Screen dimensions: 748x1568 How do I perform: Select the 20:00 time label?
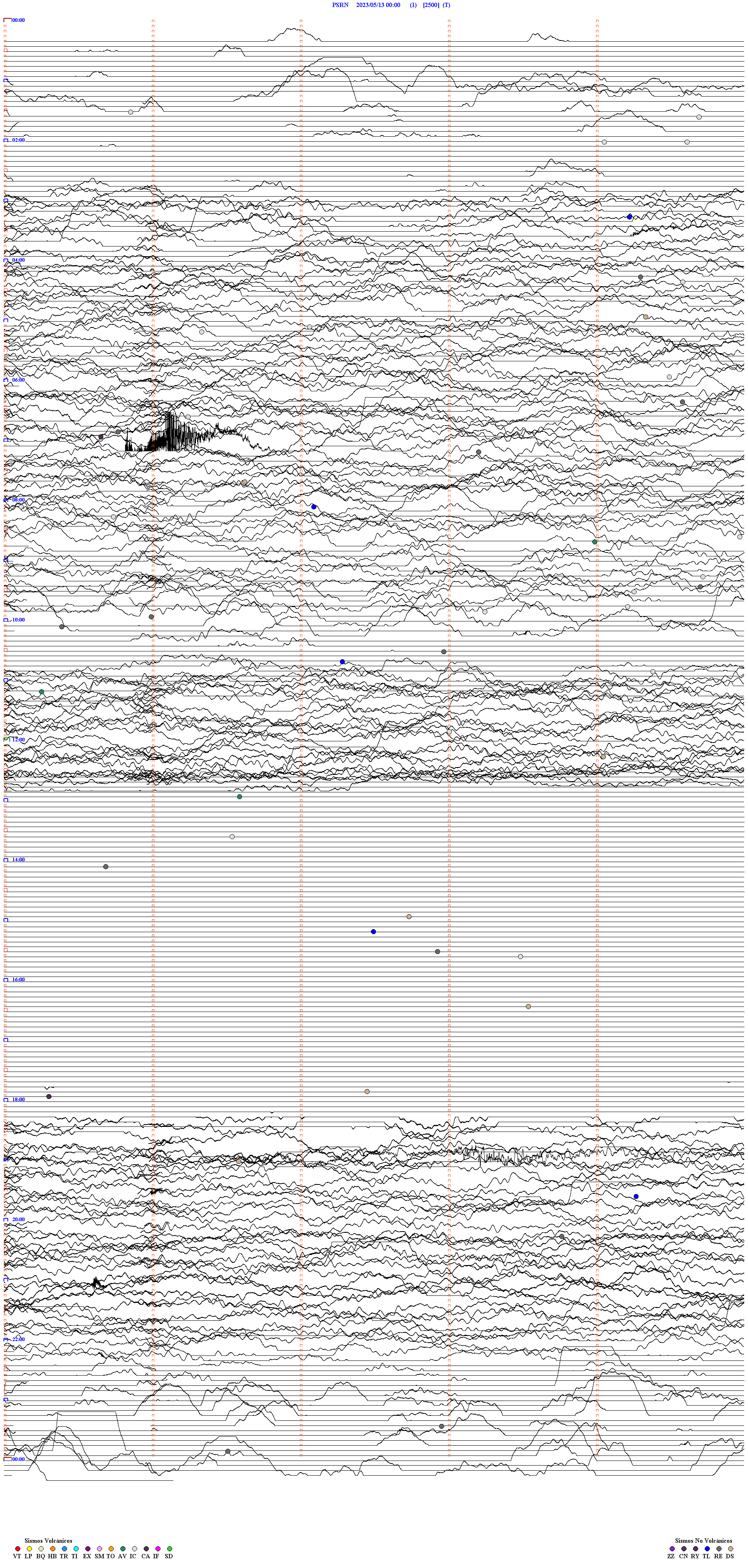(x=18, y=1219)
